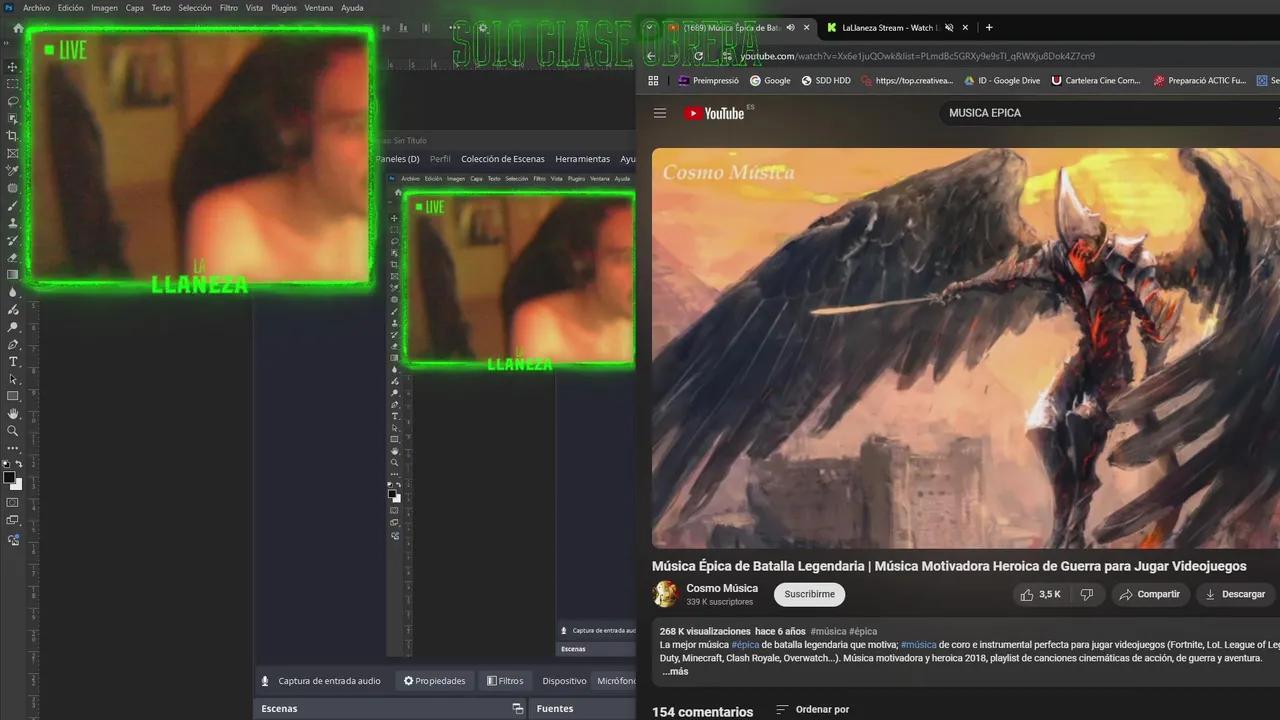Open the Cosmo Música channel avatar
The height and width of the screenshot is (720, 1280).
tap(665, 594)
